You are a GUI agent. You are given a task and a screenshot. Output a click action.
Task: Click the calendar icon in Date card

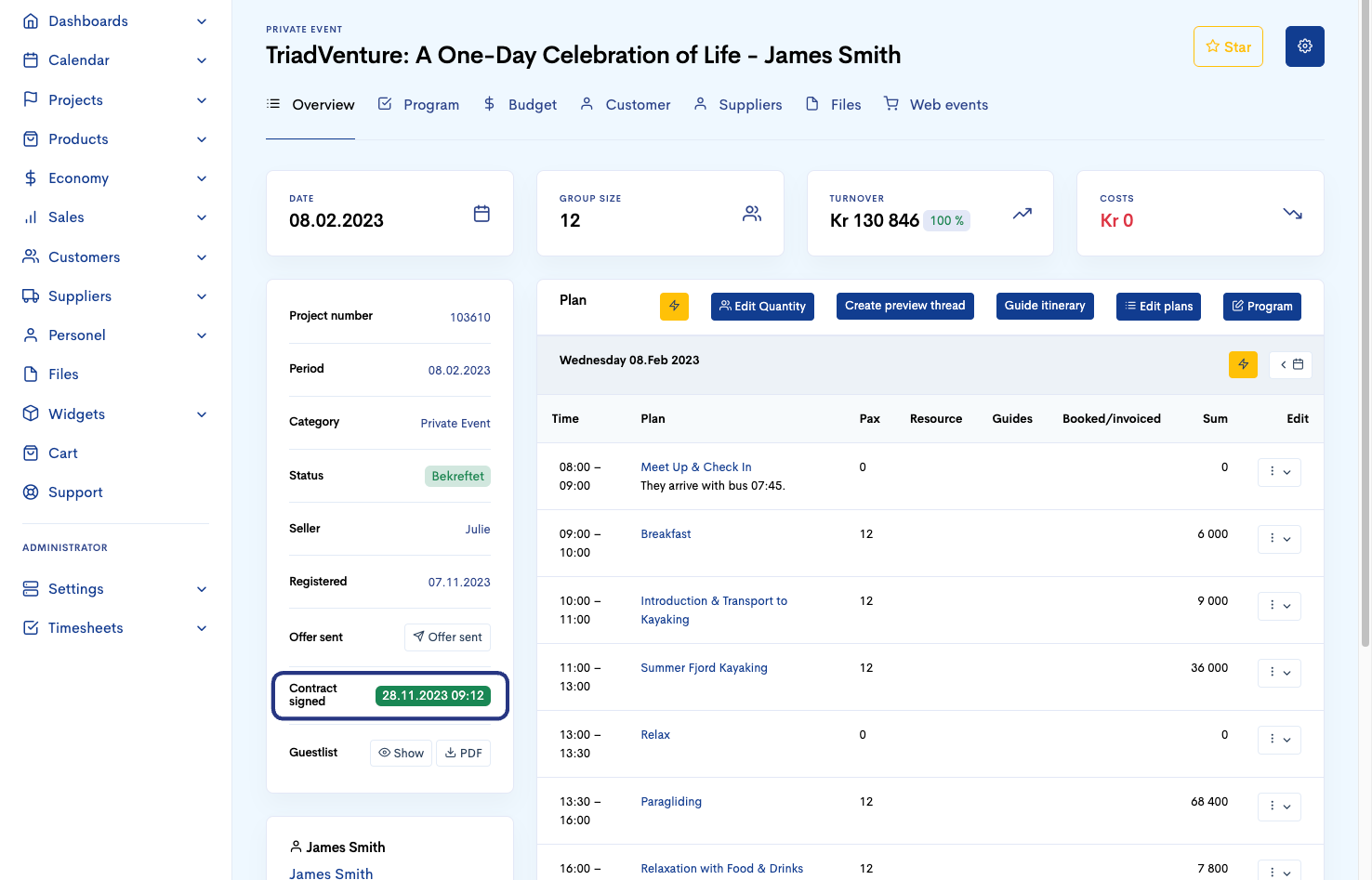pyautogui.click(x=482, y=214)
